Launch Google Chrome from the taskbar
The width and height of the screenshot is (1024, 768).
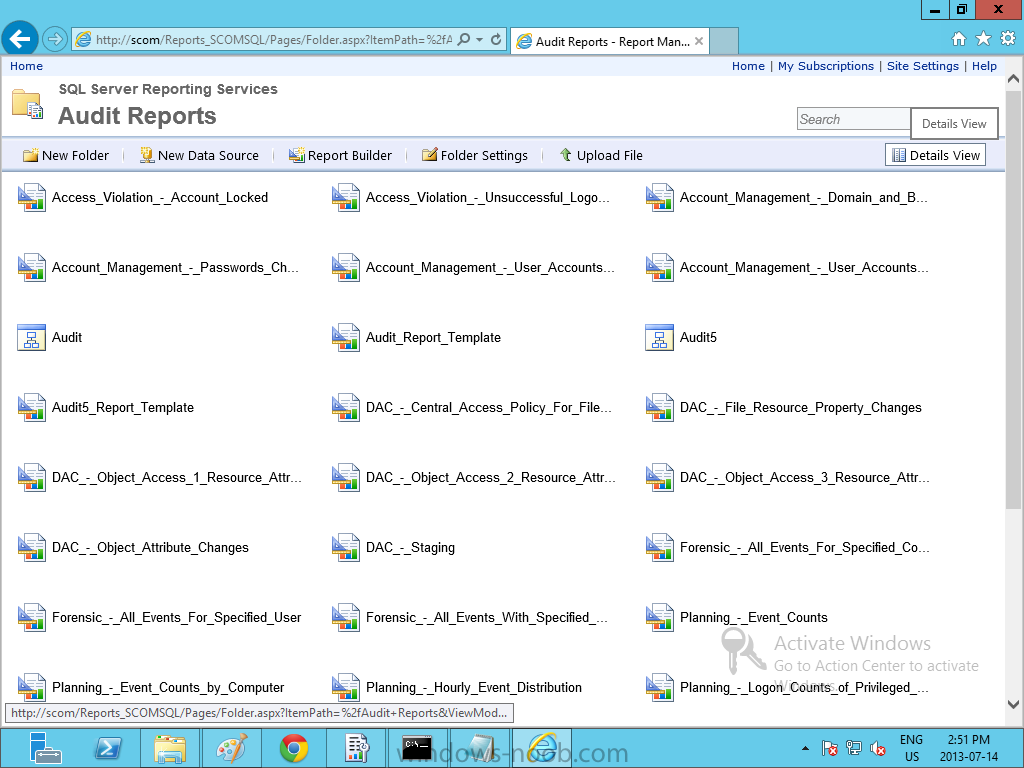[x=294, y=748]
